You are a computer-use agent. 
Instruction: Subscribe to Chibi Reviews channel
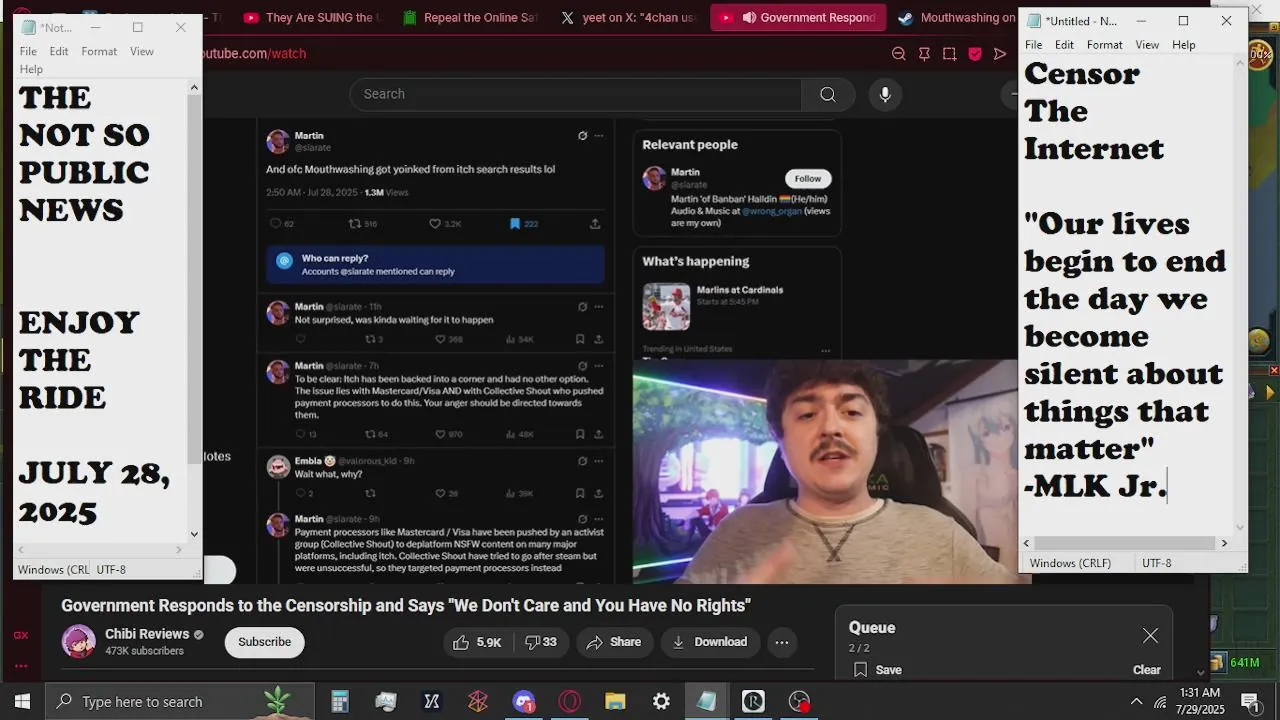click(x=264, y=642)
